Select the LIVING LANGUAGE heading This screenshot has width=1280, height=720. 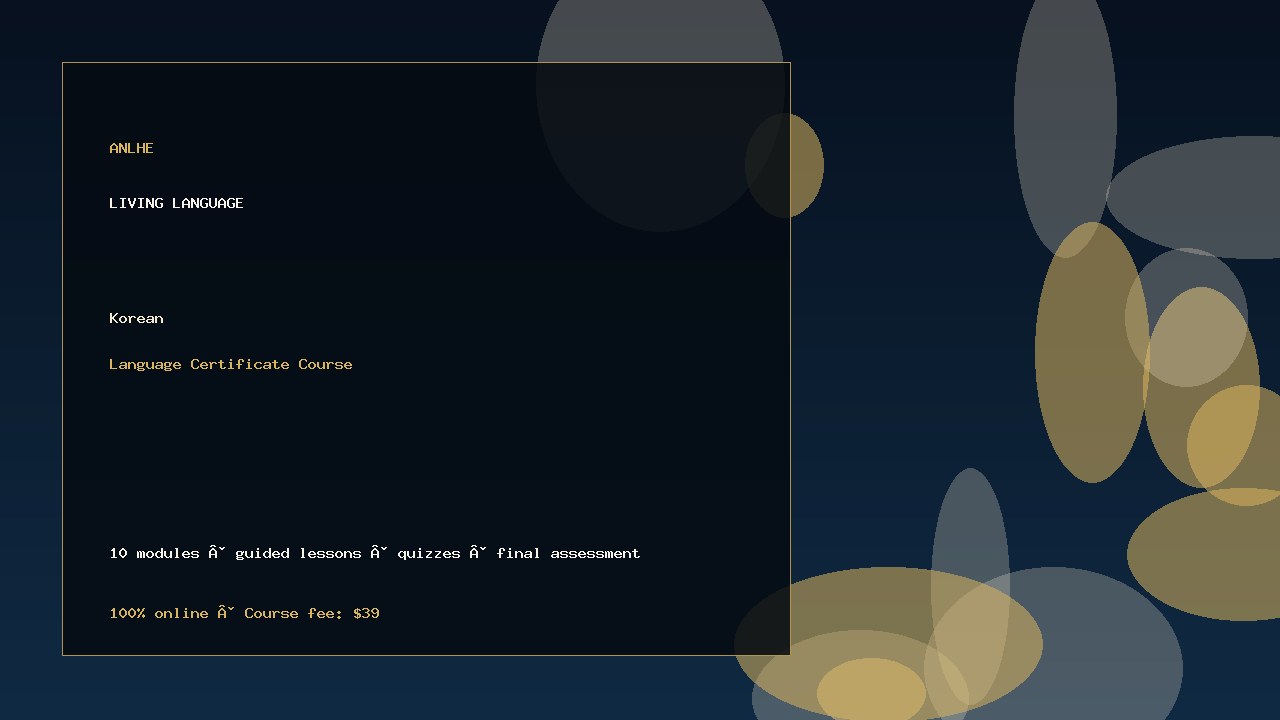coord(176,203)
